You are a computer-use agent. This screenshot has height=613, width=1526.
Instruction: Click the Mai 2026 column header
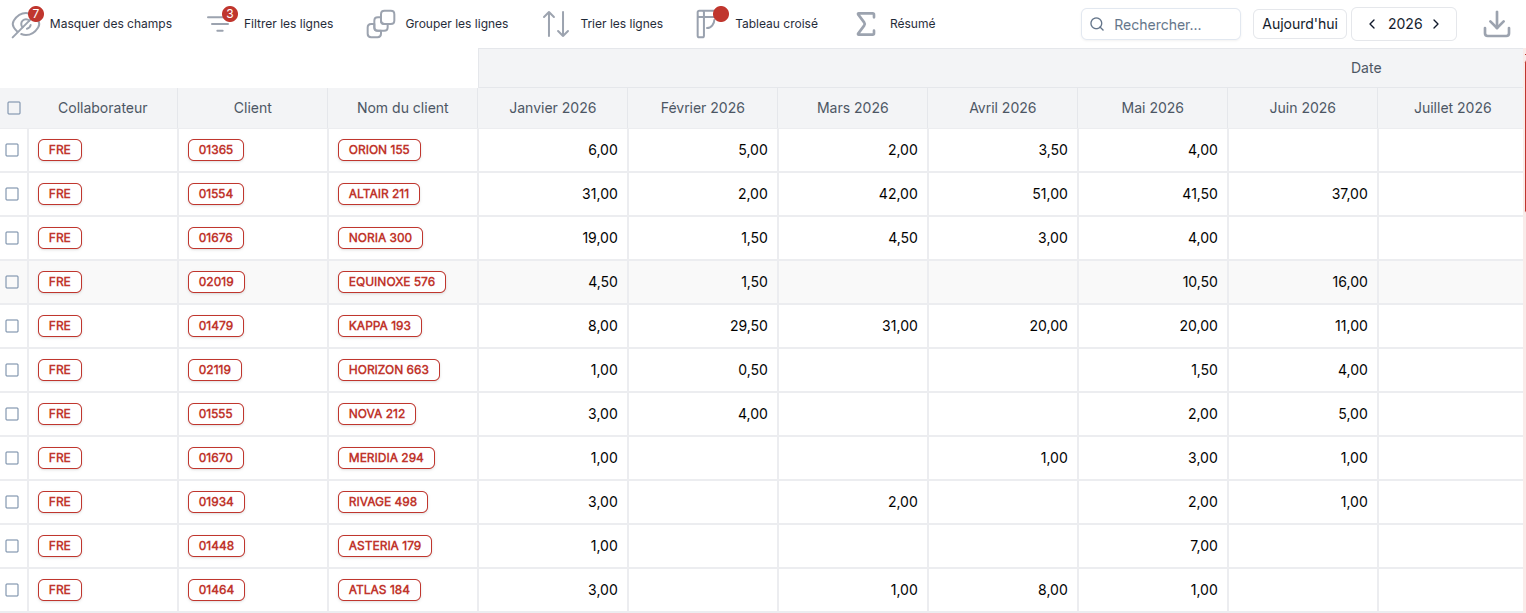pos(1153,108)
